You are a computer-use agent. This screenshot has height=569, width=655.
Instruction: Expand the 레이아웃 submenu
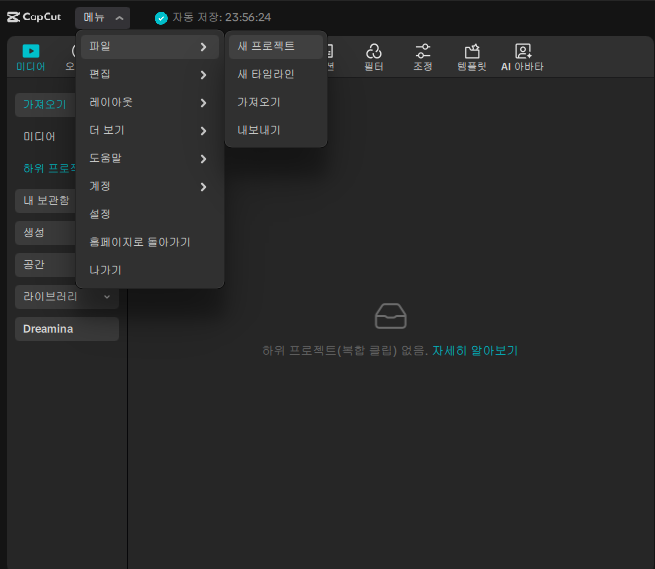pos(150,102)
